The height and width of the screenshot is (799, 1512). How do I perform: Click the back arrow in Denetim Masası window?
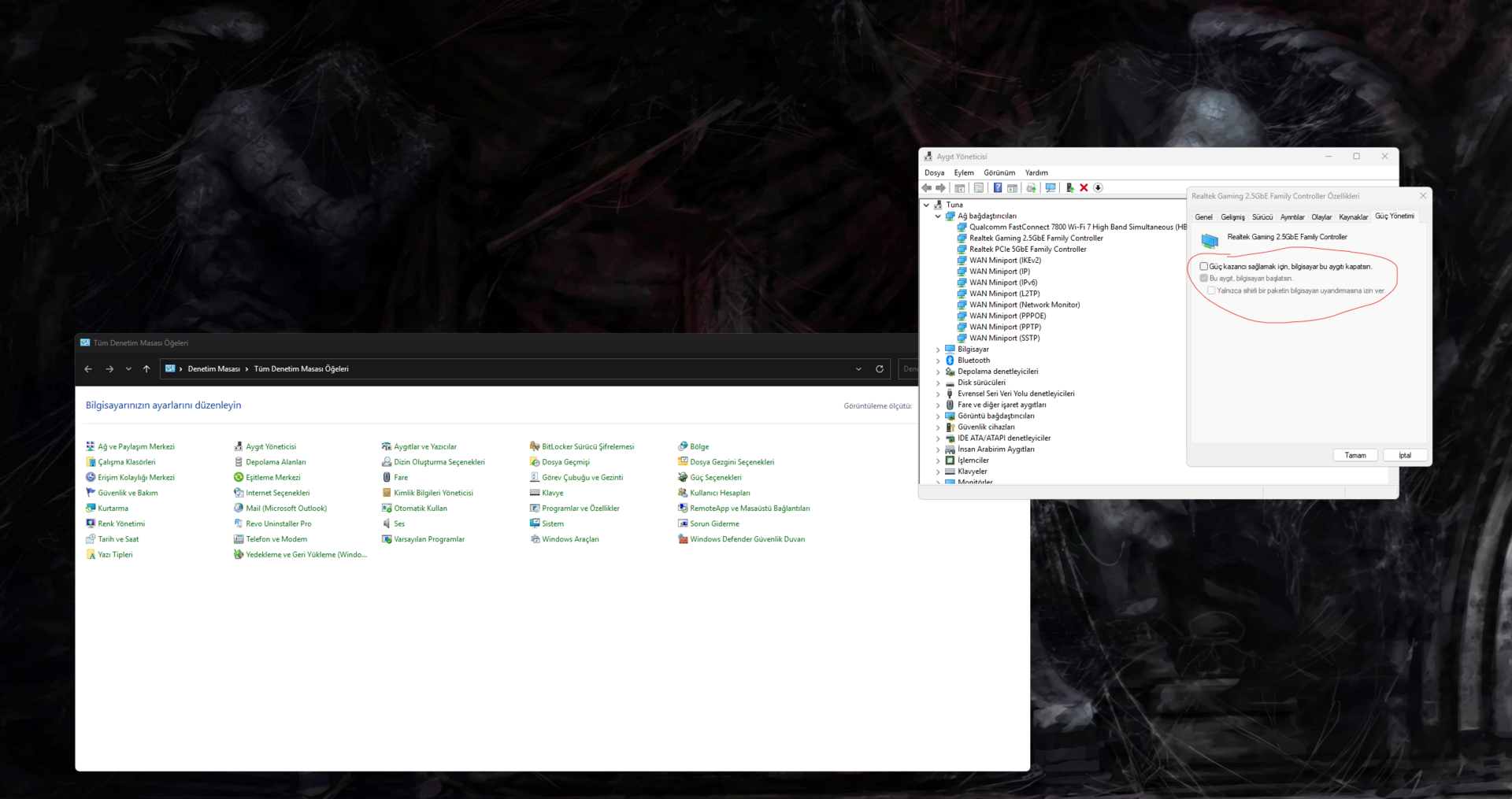(88, 369)
